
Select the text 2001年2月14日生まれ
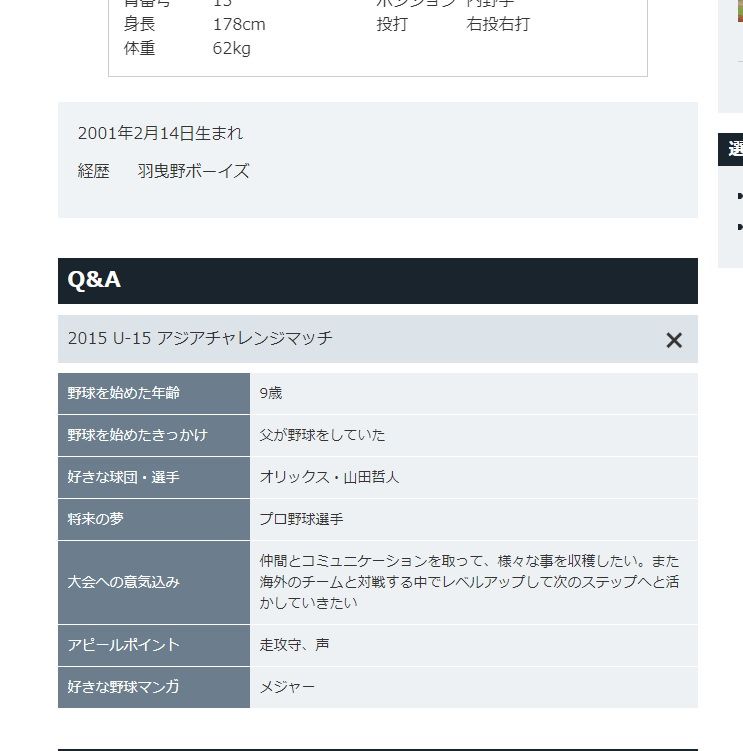(x=160, y=133)
